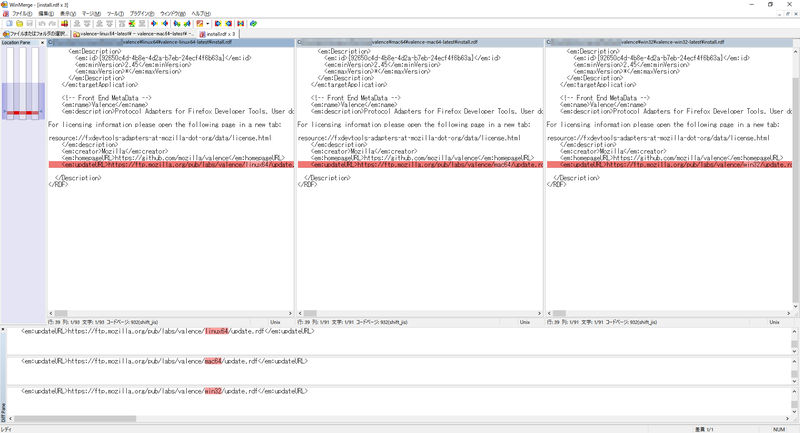Screen dimensions: 800x433
Task: Click the highlighted win32 updateURL line in the right file pane
Action: (669, 165)
